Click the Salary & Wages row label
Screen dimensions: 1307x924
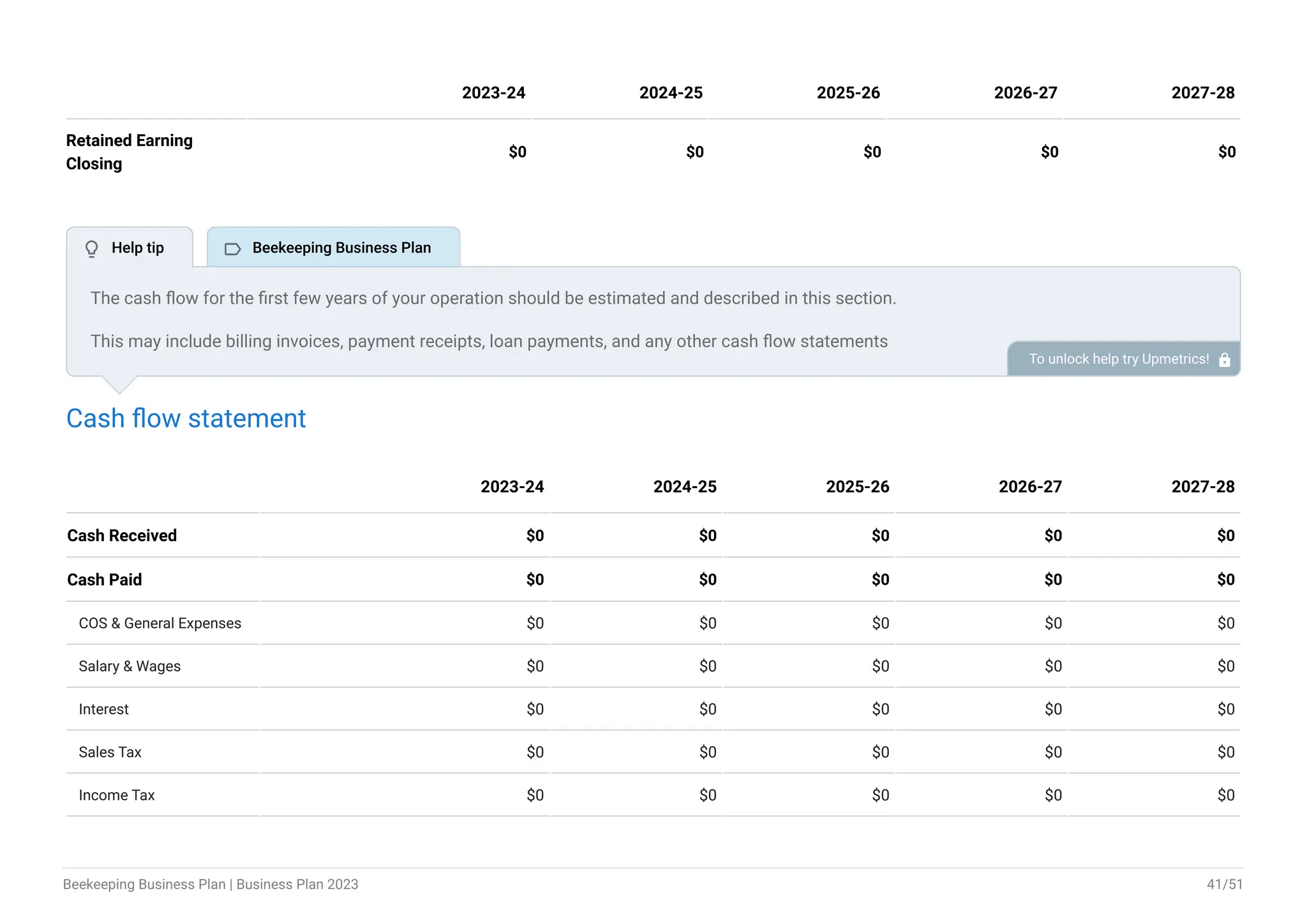(x=130, y=666)
